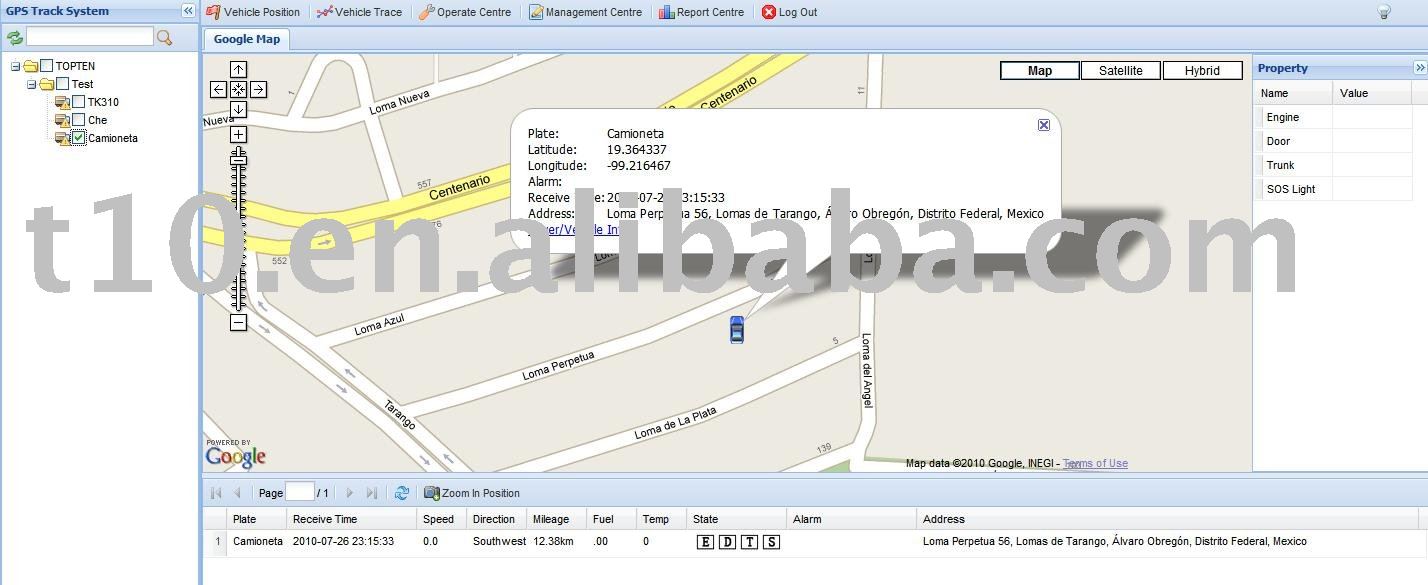The height and width of the screenshot is (585, 1428).
Task: Collapse the GPS Track System panel
Action: 188,11
